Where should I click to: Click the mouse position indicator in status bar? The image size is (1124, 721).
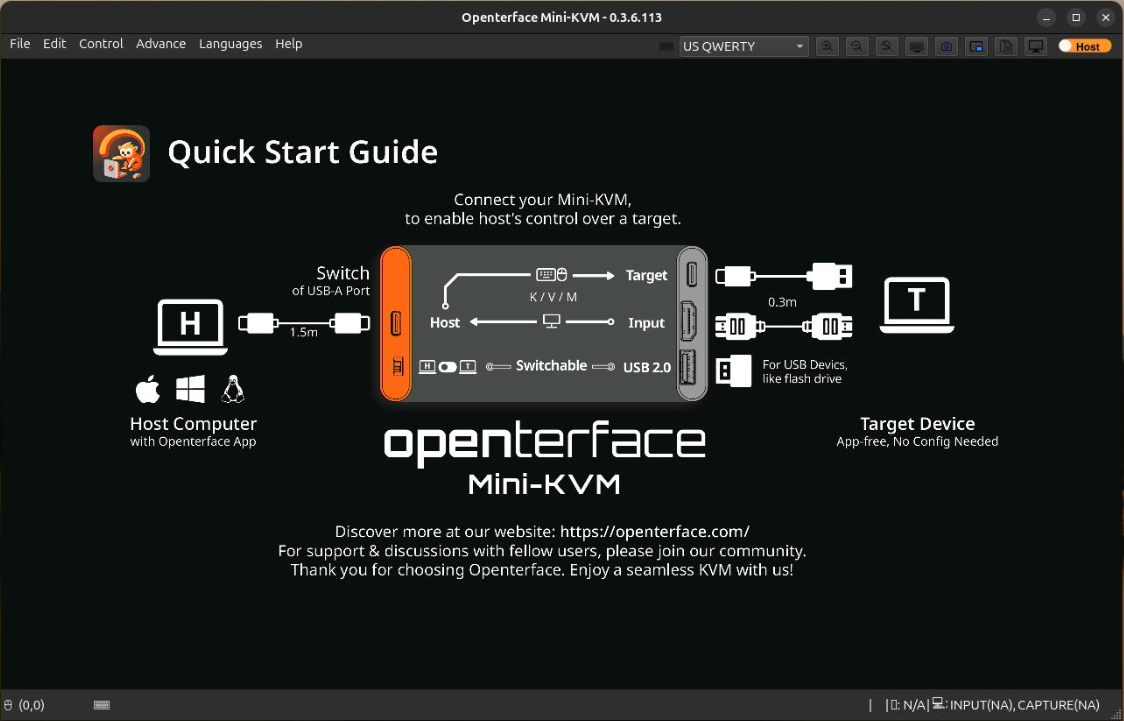coord(24,705)
